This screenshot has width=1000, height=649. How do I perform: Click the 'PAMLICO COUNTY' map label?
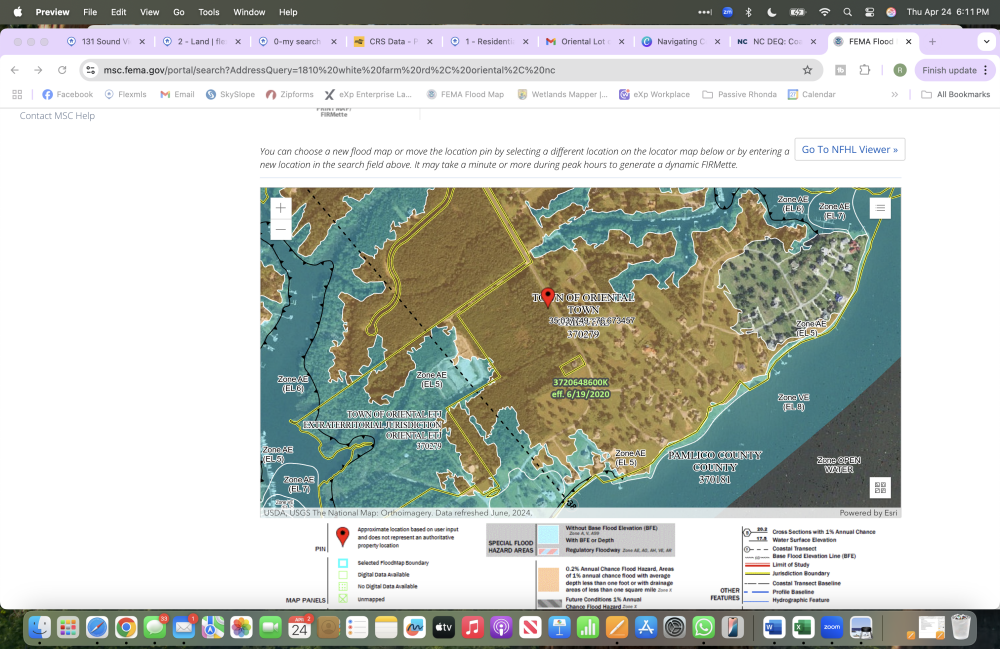tap(714, 455)
